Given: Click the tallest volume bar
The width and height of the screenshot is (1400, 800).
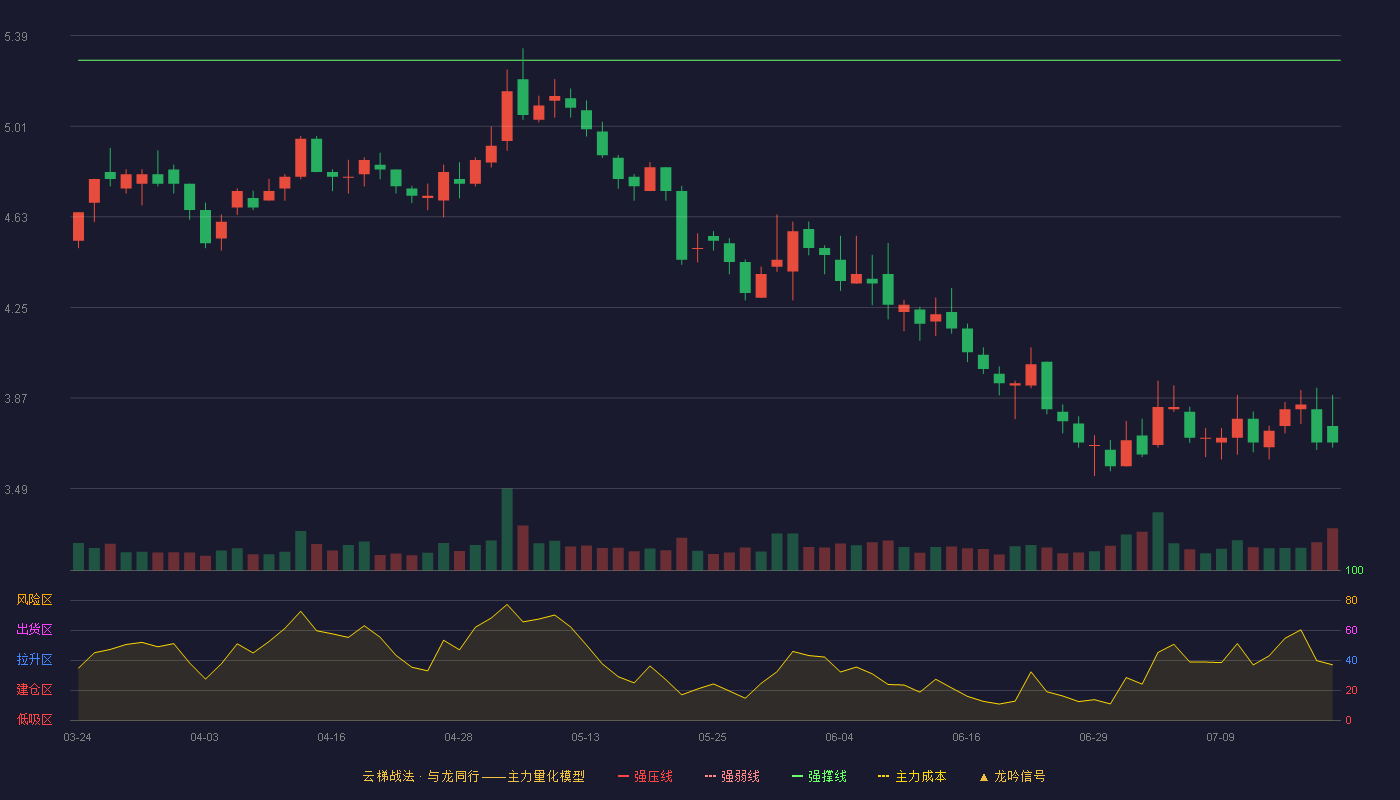Looking at the screenshot, I should [x=507, y=529].
